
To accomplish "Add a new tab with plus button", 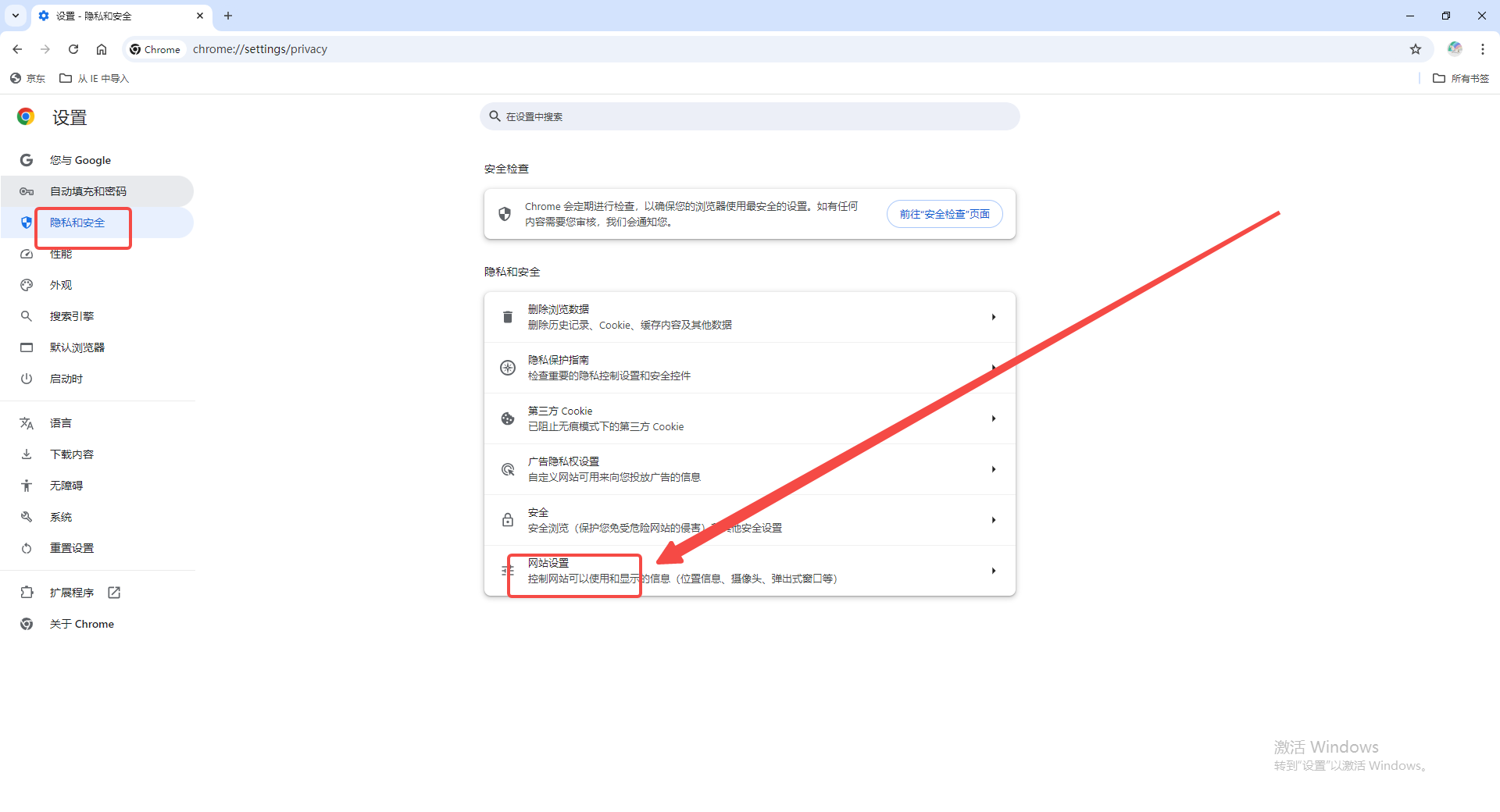I will pos(228,16).
